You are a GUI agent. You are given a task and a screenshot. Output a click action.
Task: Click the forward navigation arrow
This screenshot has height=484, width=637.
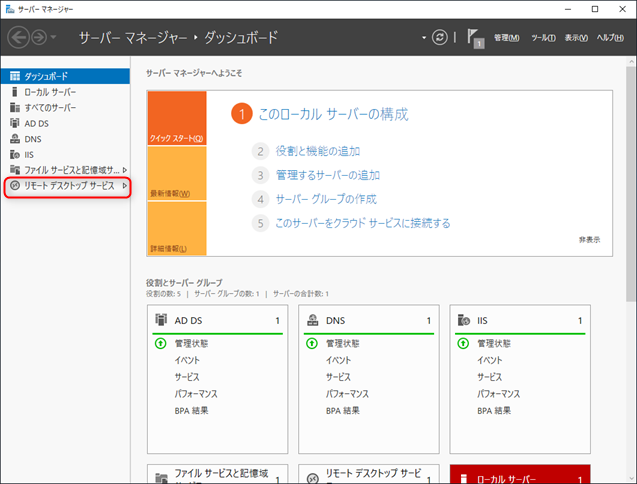(39, 37)
